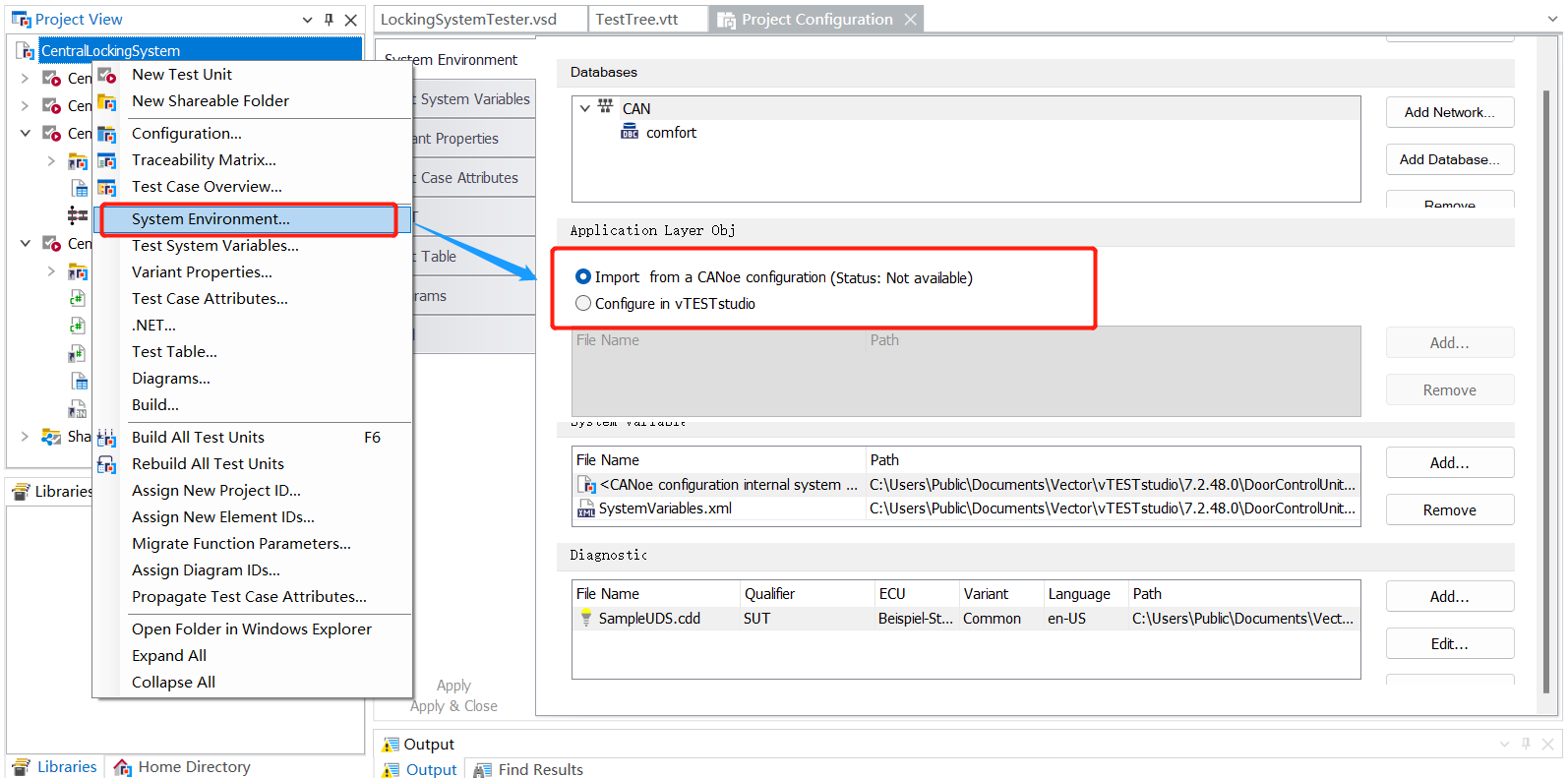The height and width of the screenshot is (778, 1568).
Task: Pin the Project View panel
Action: [x=329, y=20]
